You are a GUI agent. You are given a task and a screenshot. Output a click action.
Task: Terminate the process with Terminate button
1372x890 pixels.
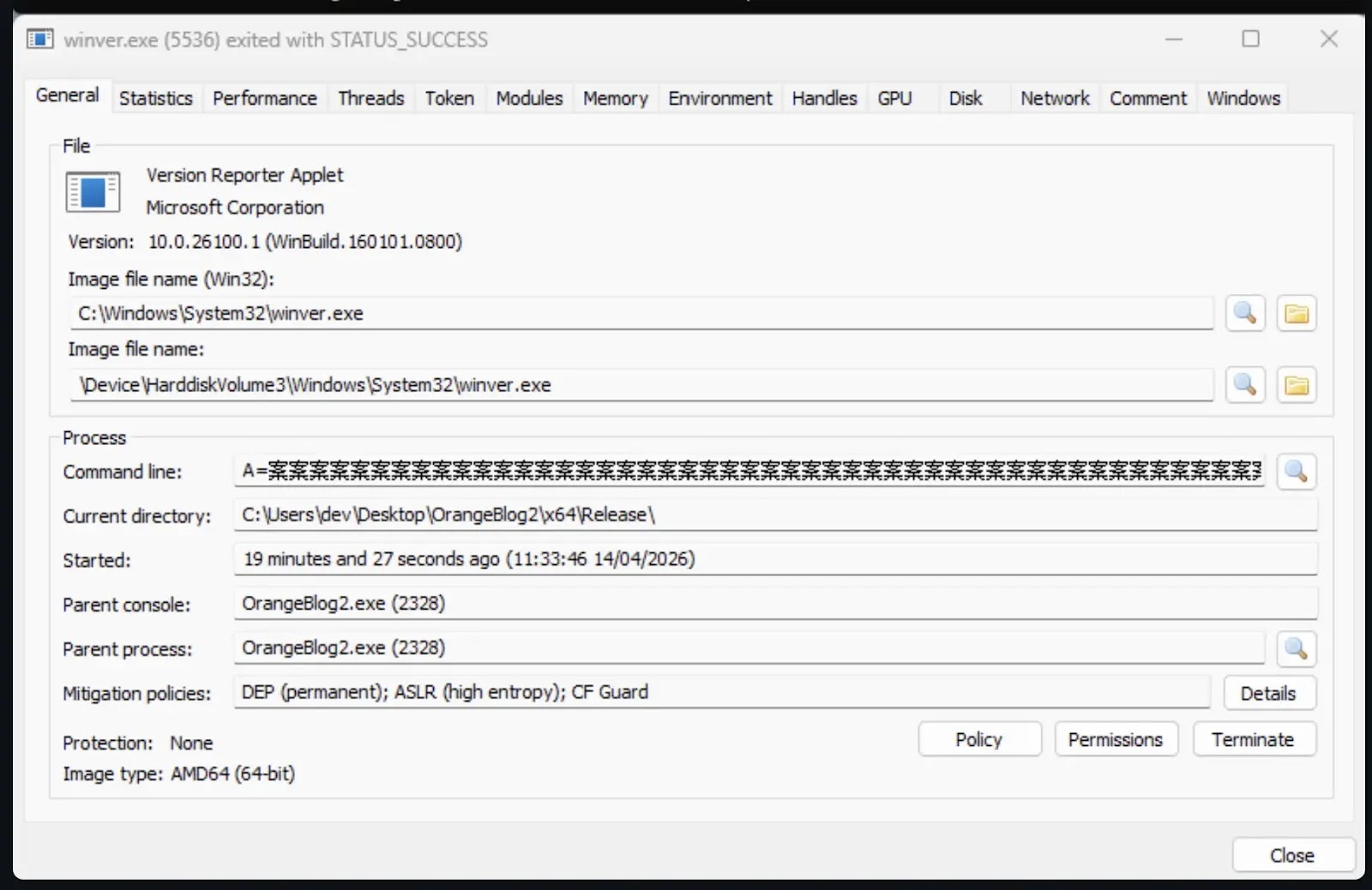(1253, 739)
